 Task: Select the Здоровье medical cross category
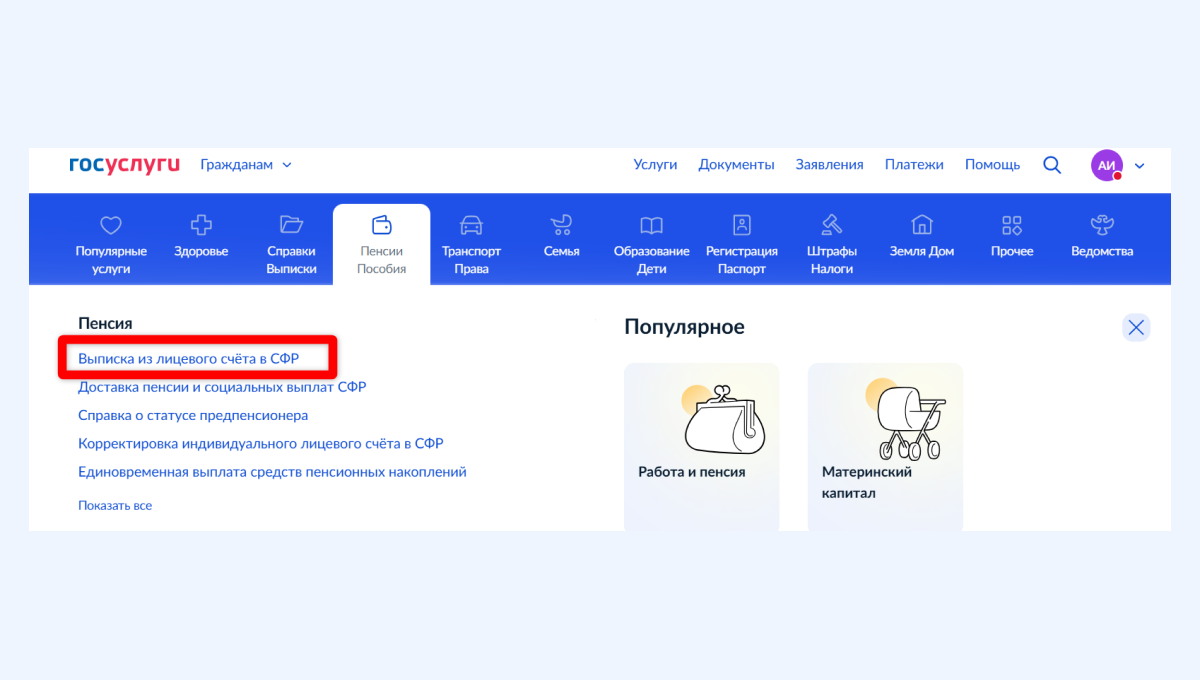click(201, 238)
